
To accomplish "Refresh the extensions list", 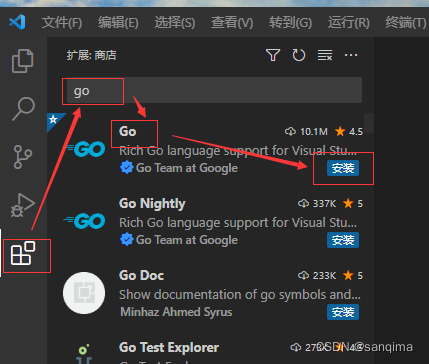I will [299, 55].
